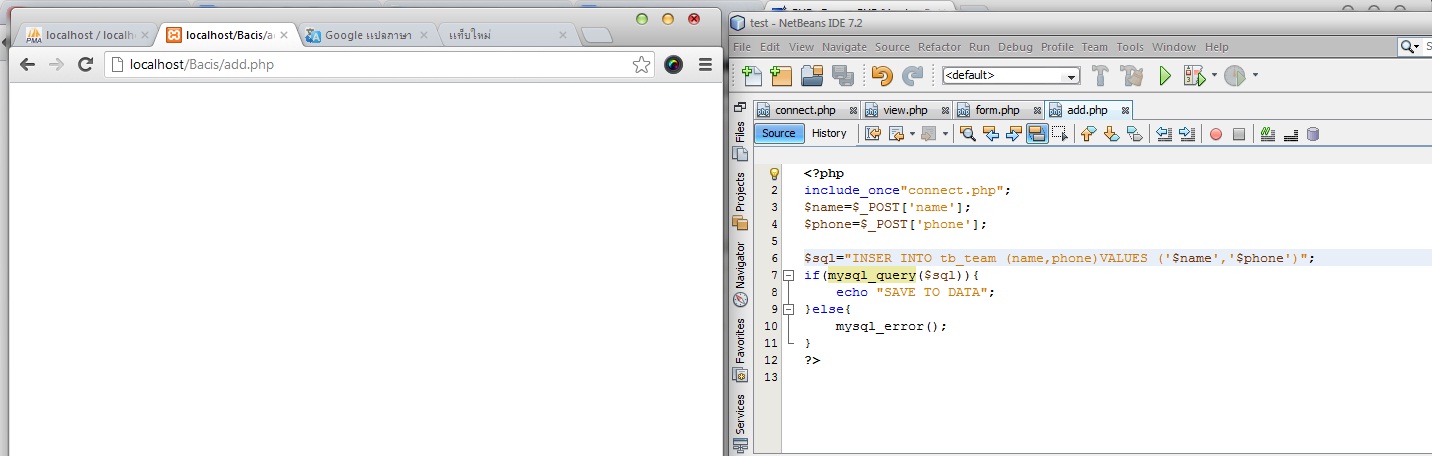Reload the page in Chrome
The width and height of the screenshot is (1432, 456).
point(86,64)
